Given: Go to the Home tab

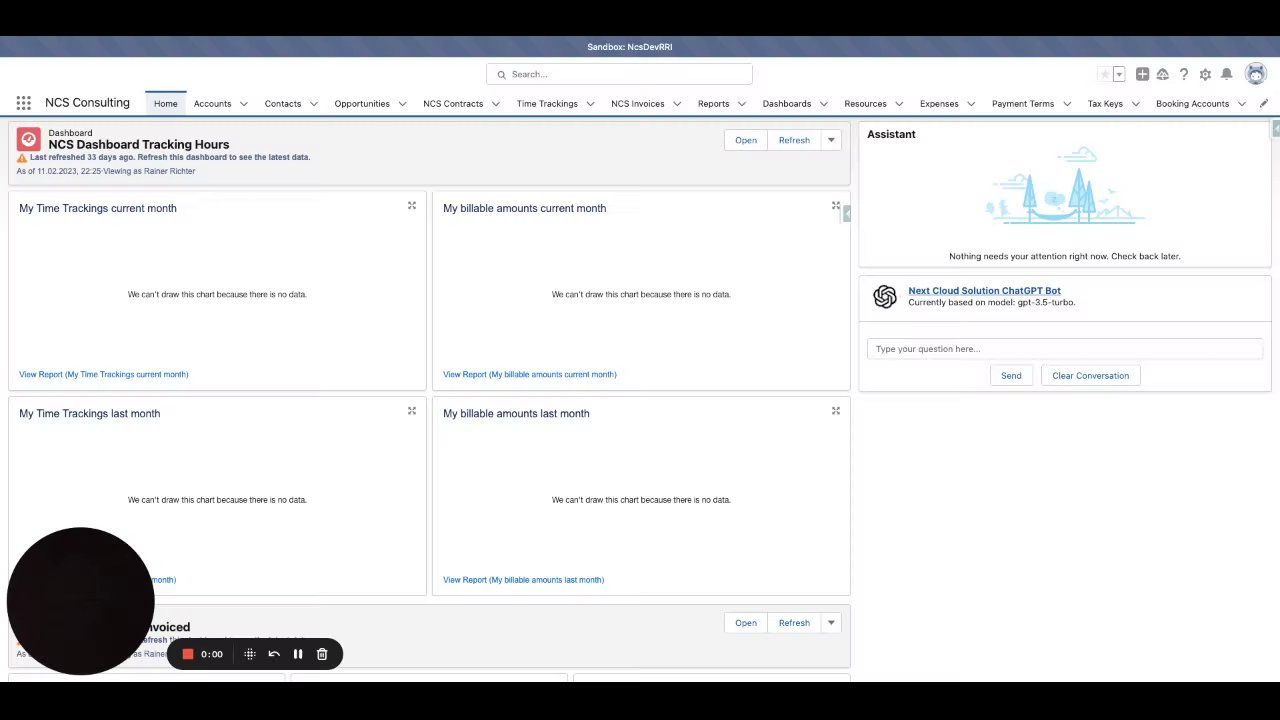Looking at the screenshot, I should 166,104.
